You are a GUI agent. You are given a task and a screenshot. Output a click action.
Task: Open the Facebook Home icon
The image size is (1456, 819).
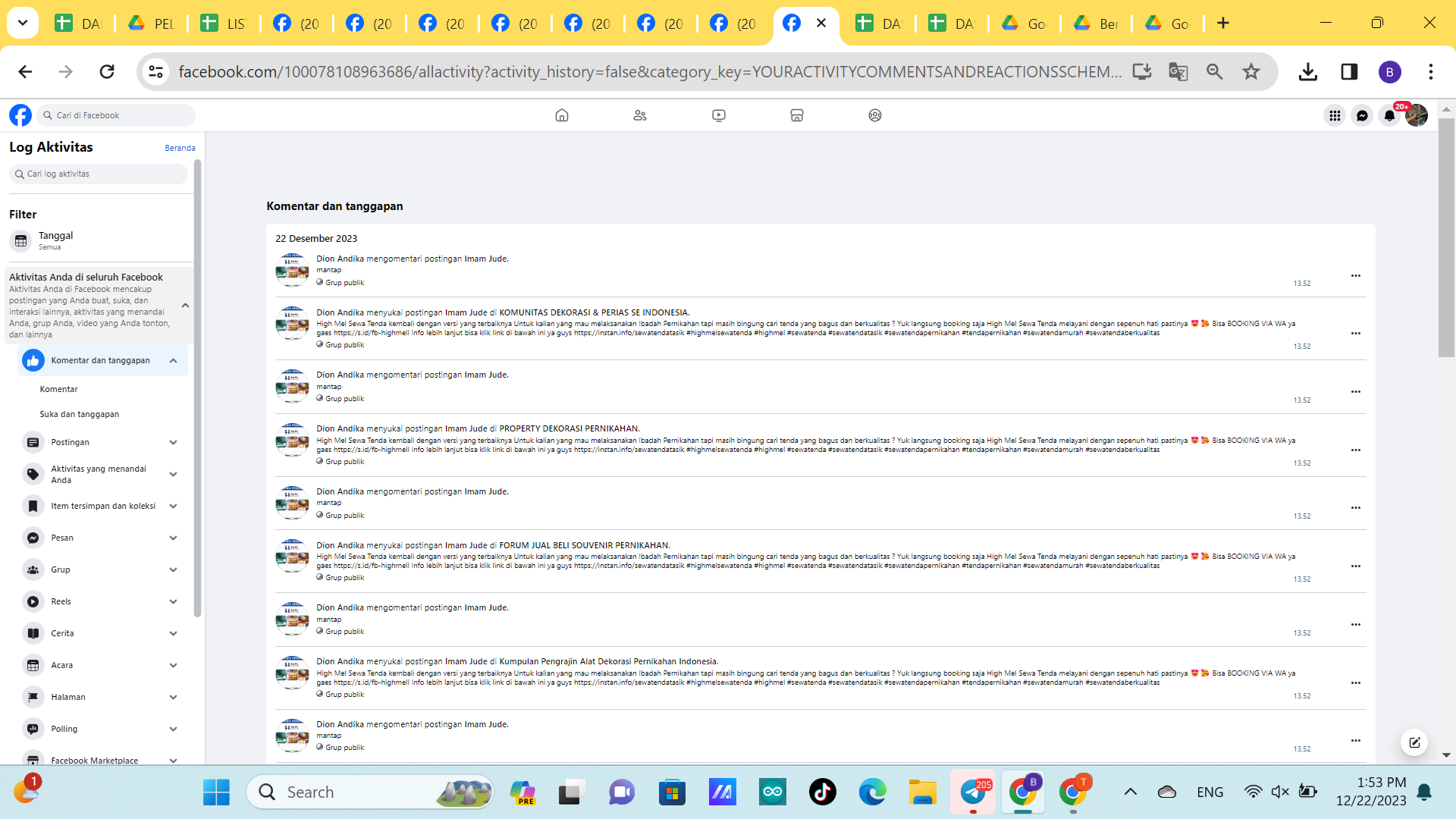click(561, 115)
